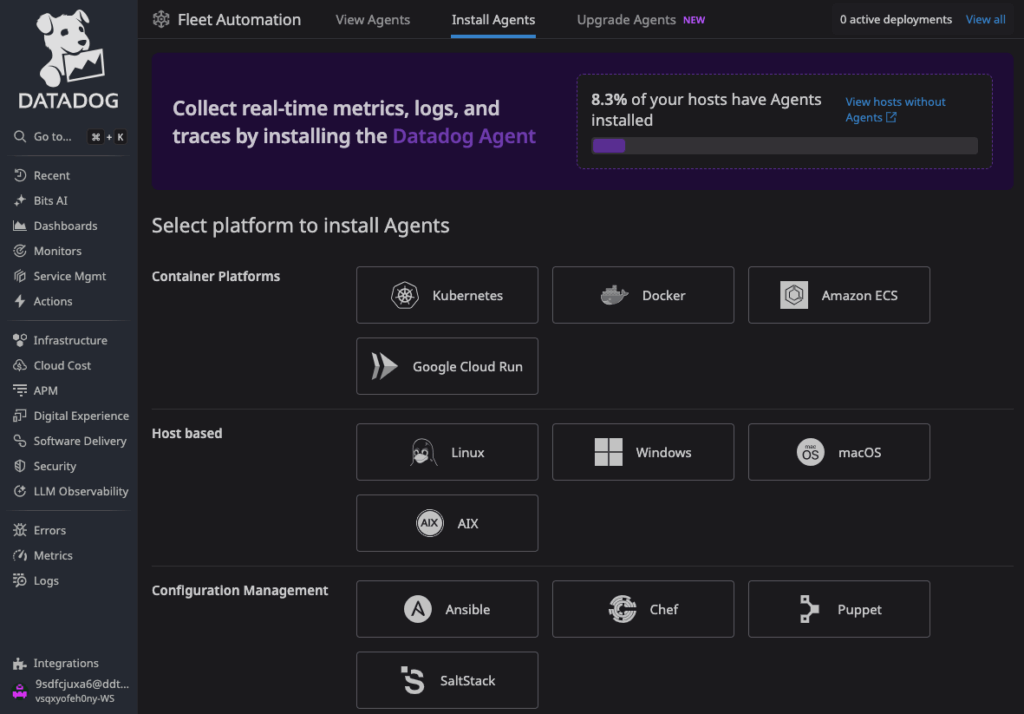Screen dimensions: 1024x714
Task: Pick the Ansible configuration management tile
Action: (x=447, y=609)
